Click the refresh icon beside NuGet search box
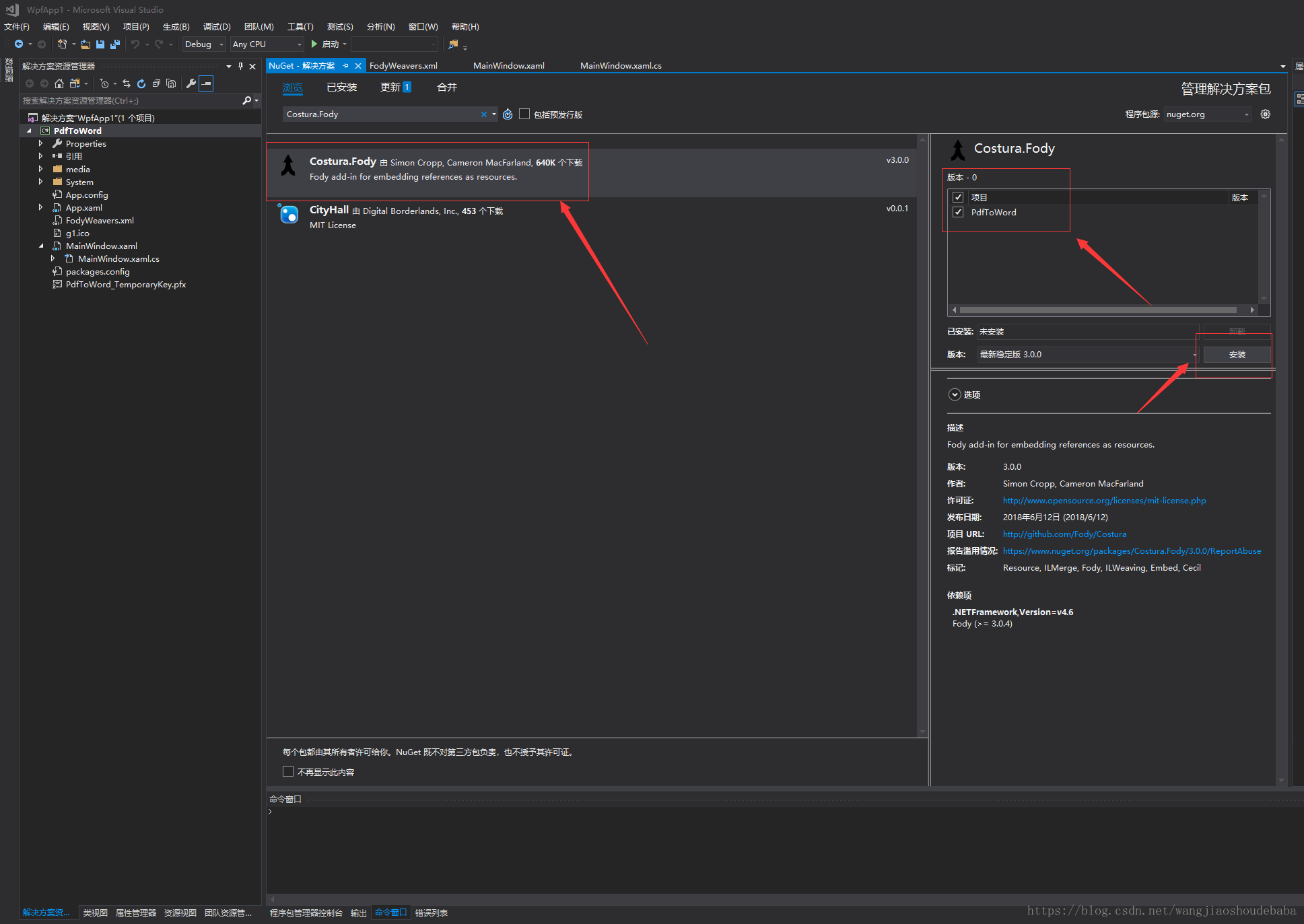The width and height of the screenshot is (1304, 924). click(508, 114)
